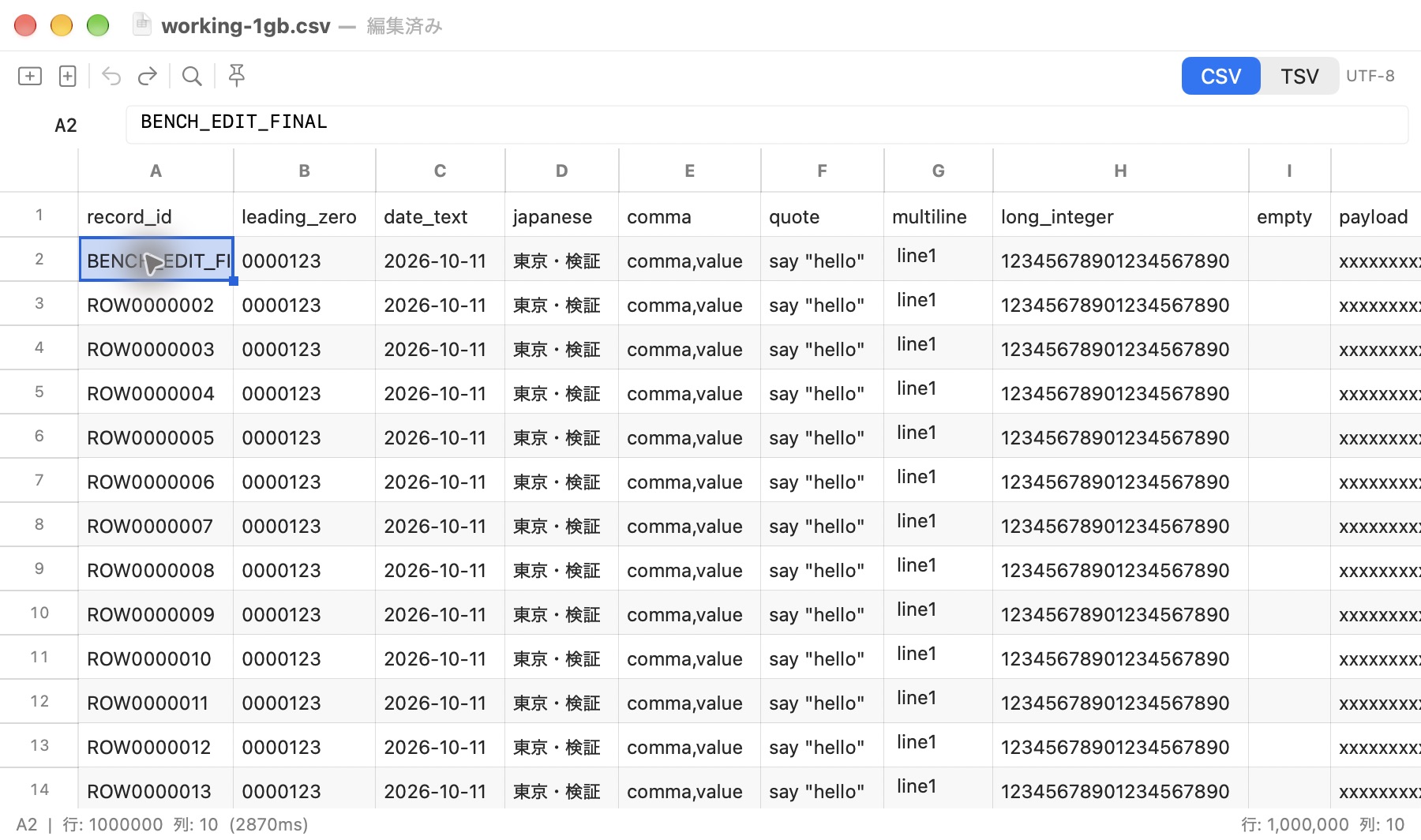Select the long integer cell in row 12
Viewport: 1421px width, 840px height.
(x=1120, y=703)
